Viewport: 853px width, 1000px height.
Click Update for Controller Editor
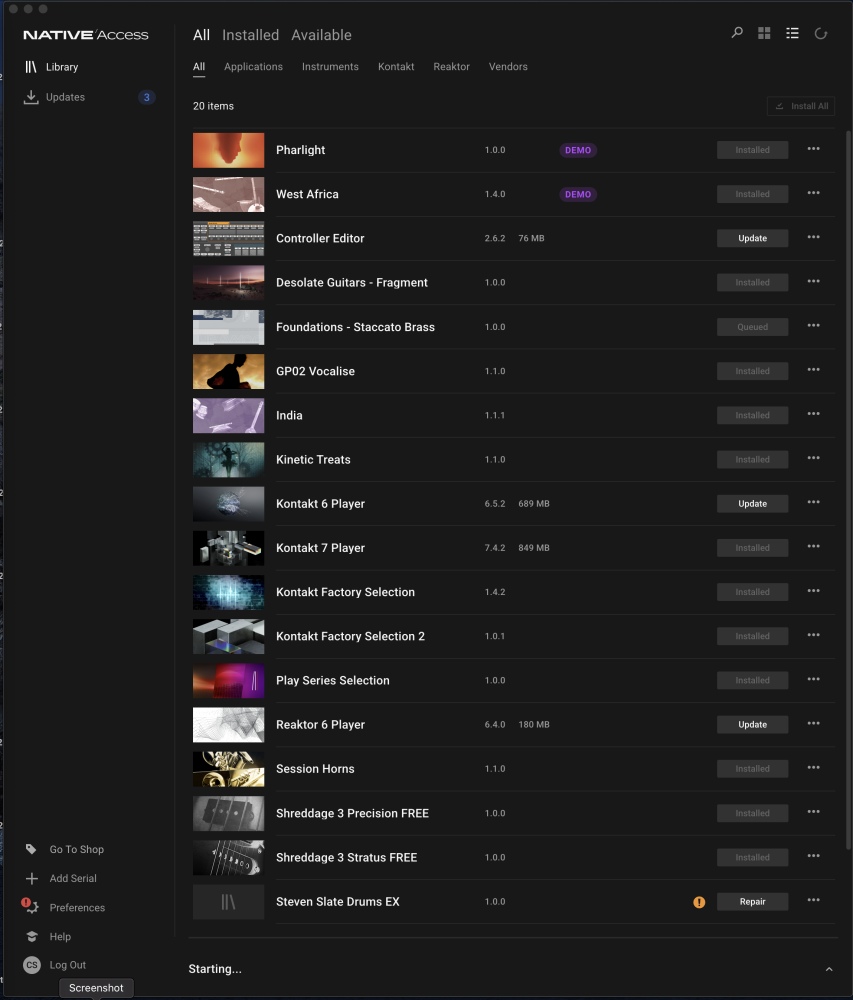tap(752, 239)
